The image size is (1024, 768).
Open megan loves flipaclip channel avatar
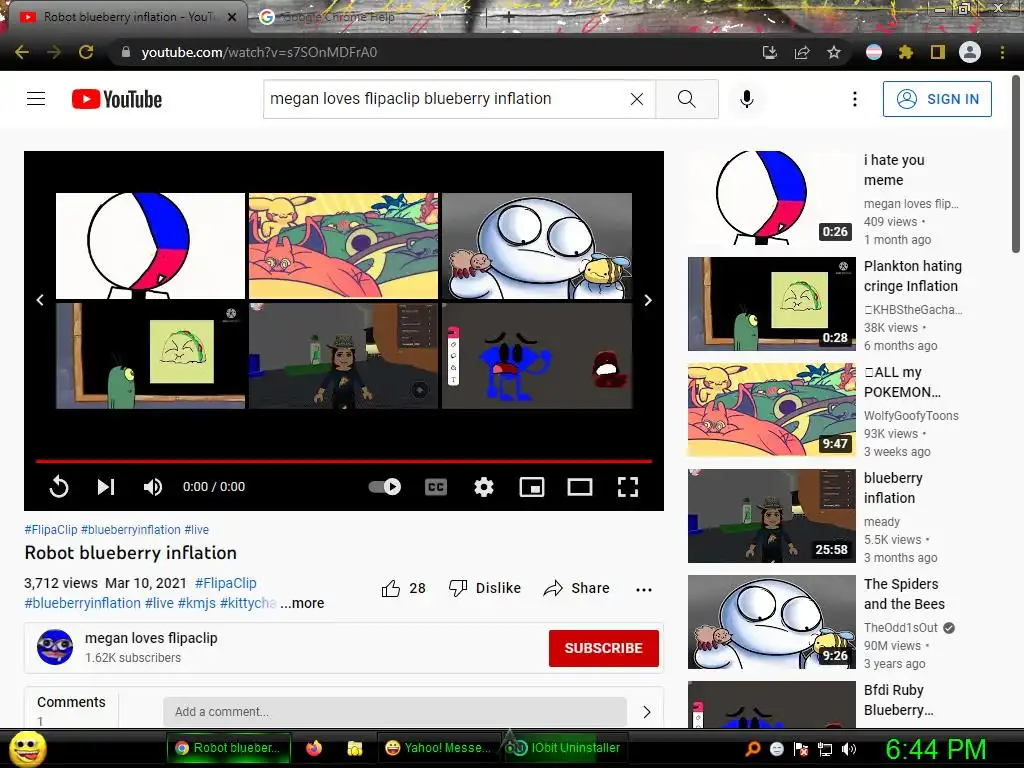click(55, 647)
